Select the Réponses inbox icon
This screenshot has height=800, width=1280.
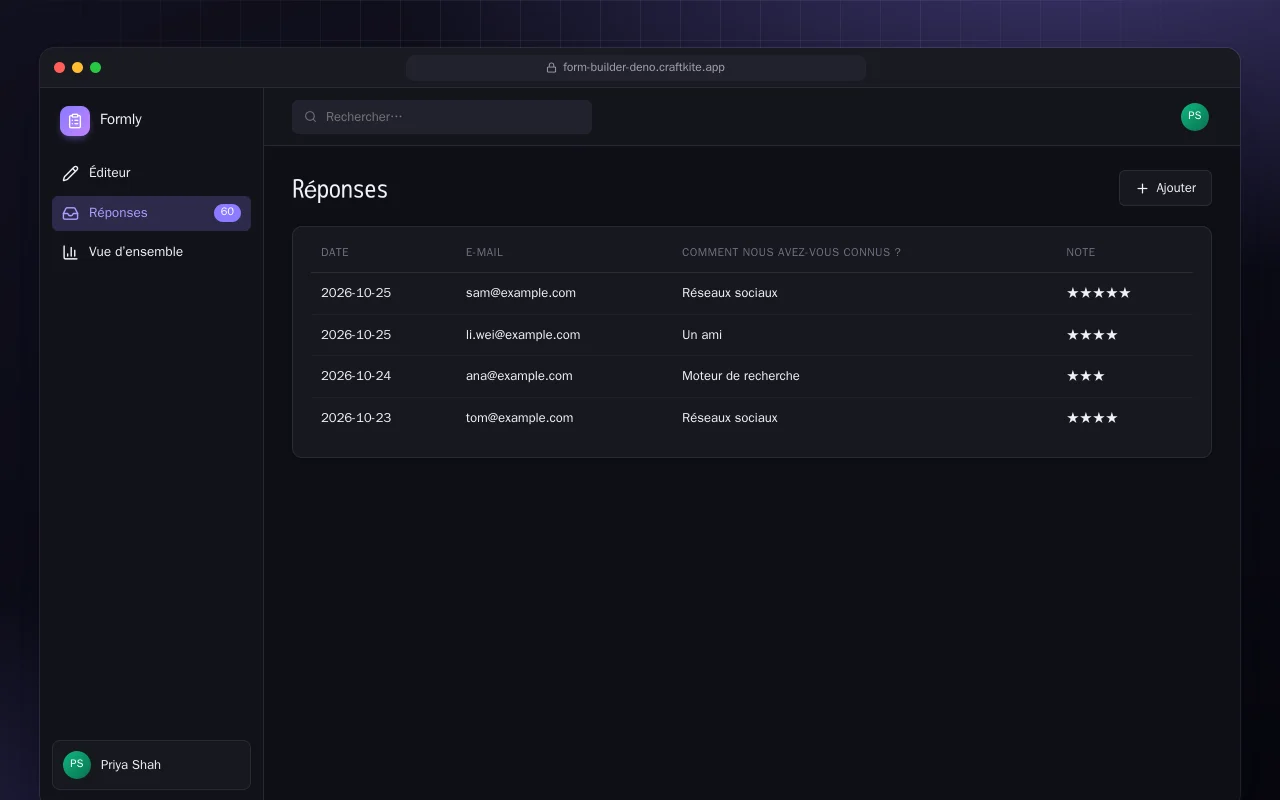pyautogui.click(x=70, y=213)
